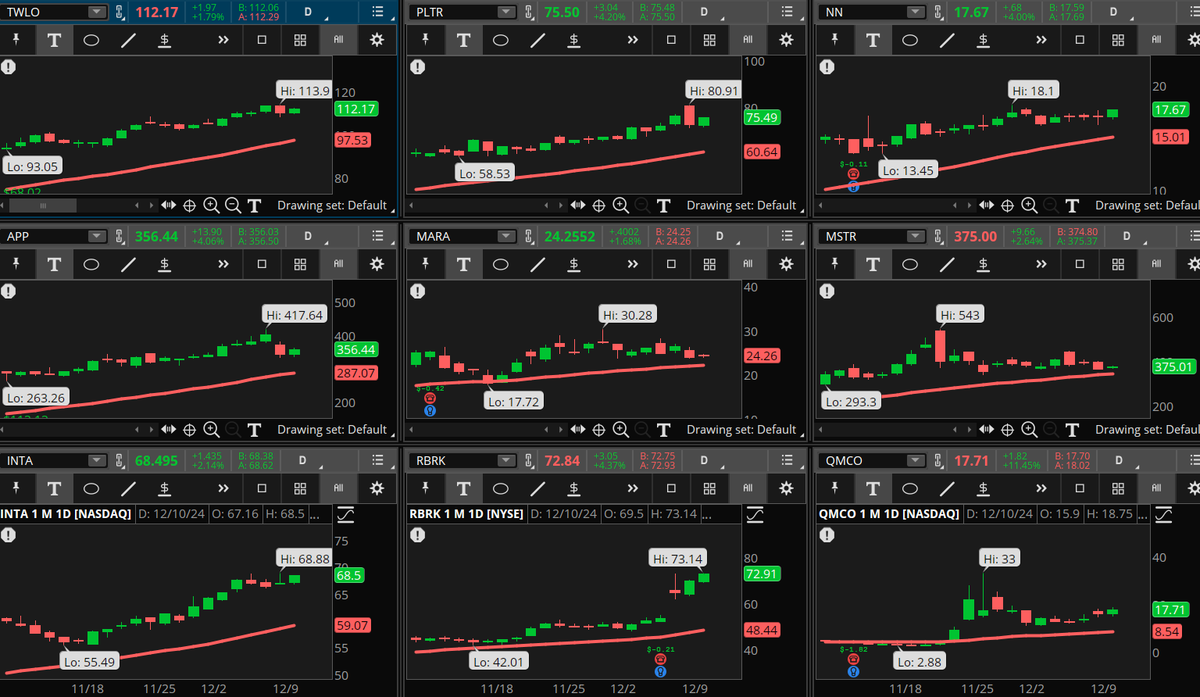Click the warning exclamation icon on APP chart
Screen dimensions: 1200x697
[x=9, y=292]
